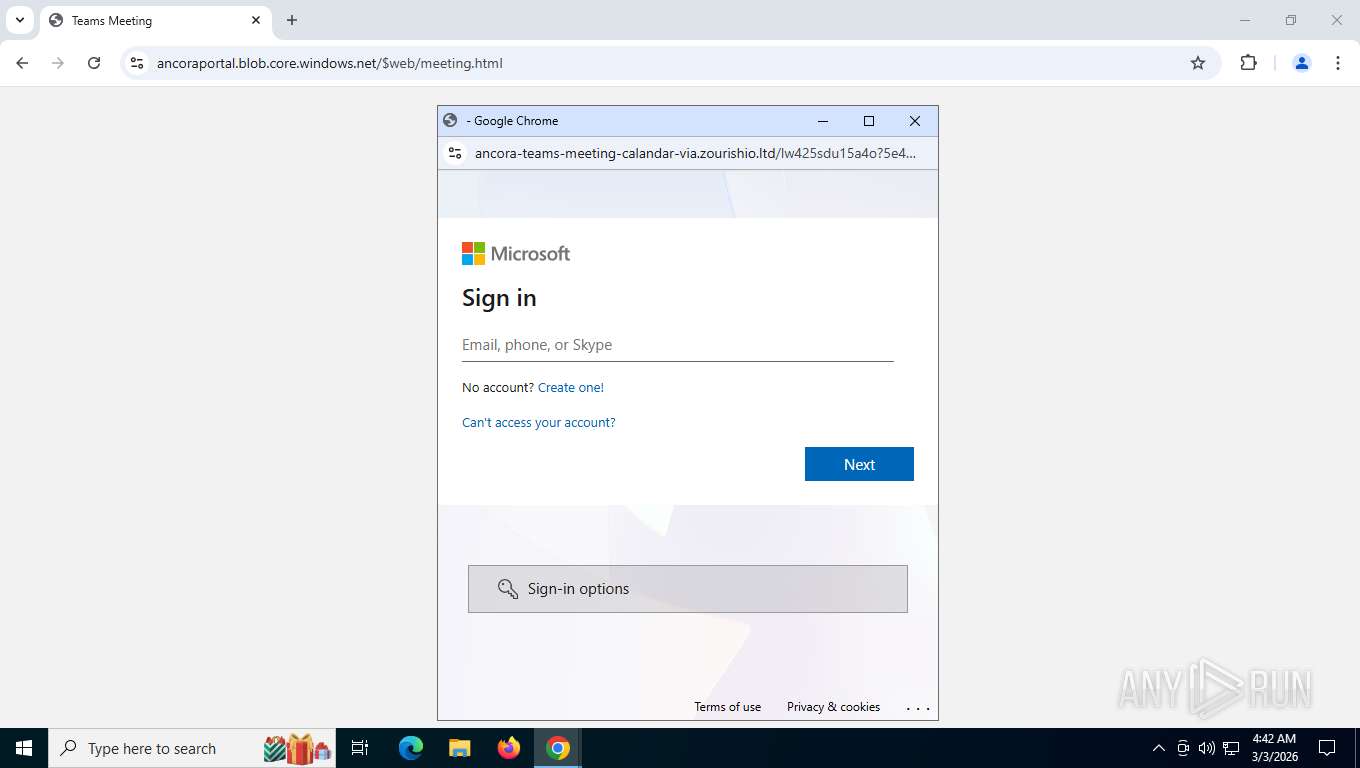The image size is (1360, 768).
Task: Go back with the browser back arrow
Action: pyautogui.click(x=22, y=63)
